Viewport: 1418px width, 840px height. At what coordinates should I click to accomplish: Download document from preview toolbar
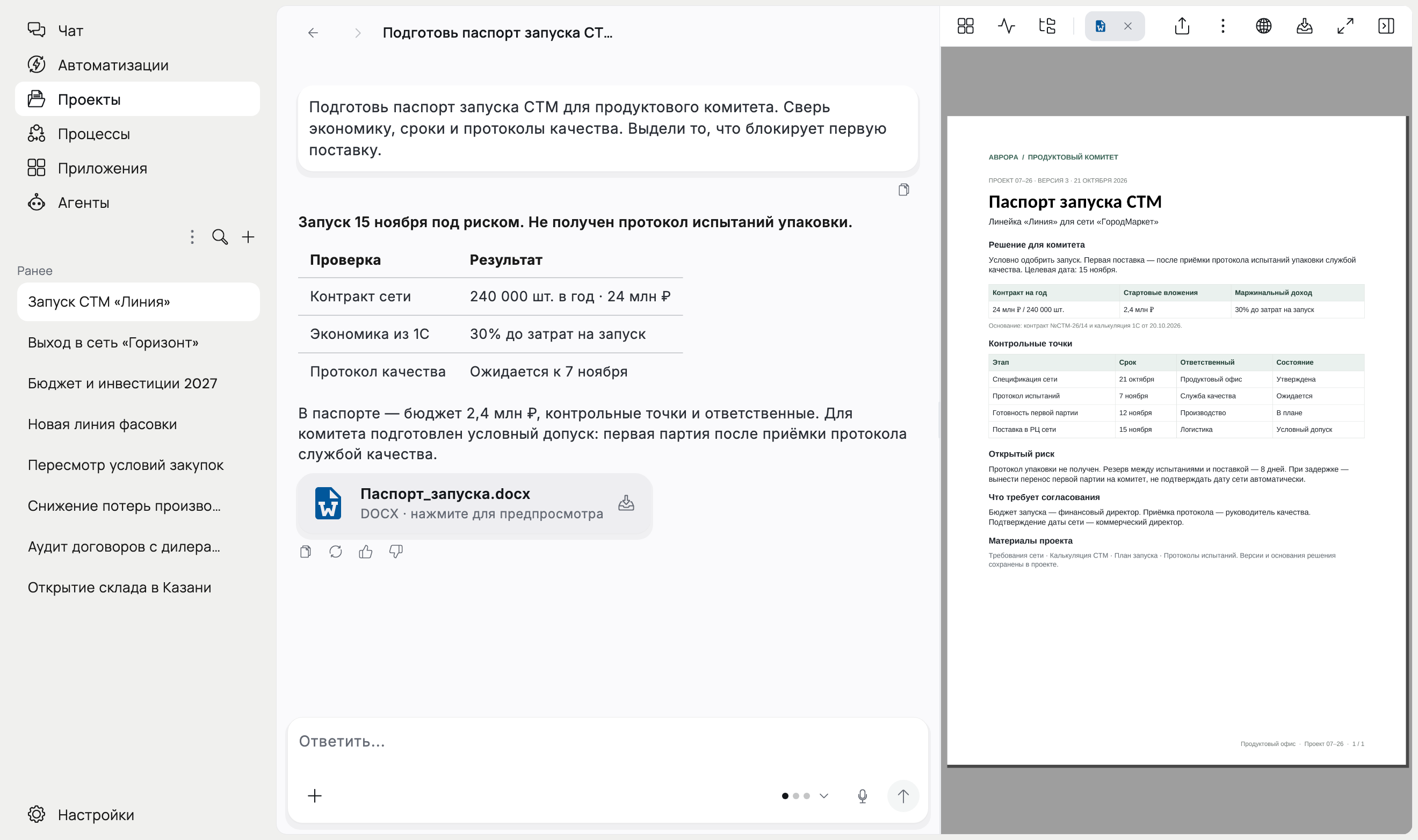(x=1304, y=26)
